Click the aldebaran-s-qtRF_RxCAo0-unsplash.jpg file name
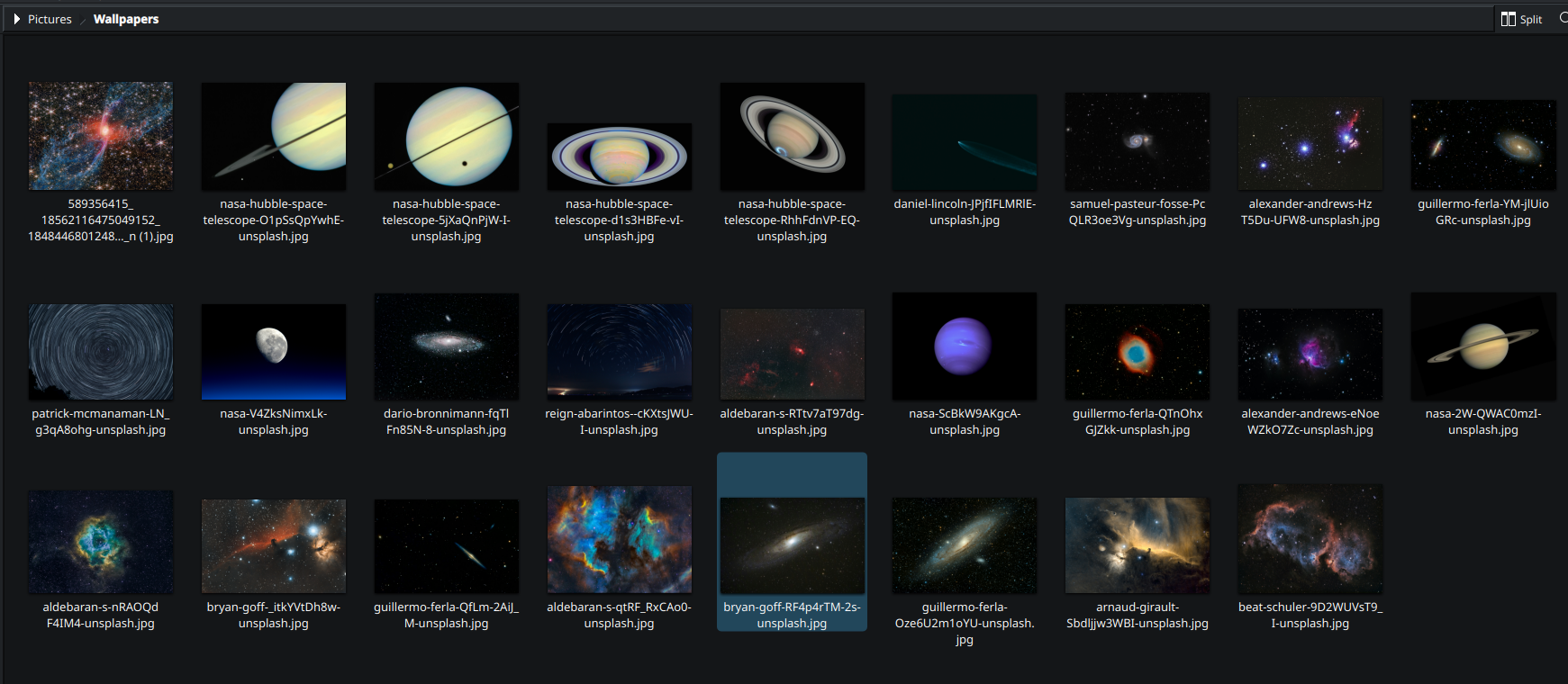The width and height of the screenshot is (1568, 684). (x=620, y=616)
